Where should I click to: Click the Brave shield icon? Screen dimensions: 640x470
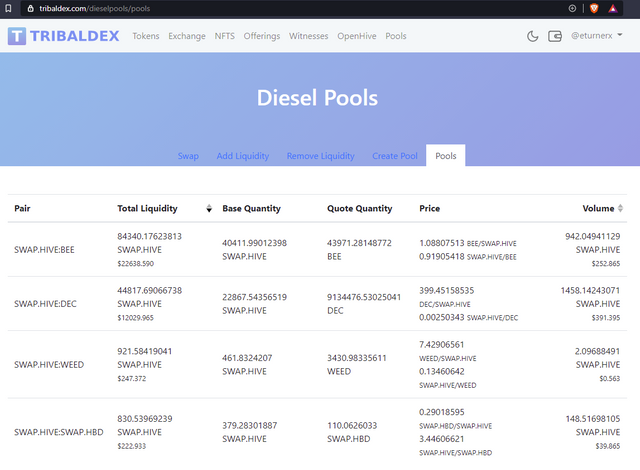pyautogui.click(x=594, y=8)
